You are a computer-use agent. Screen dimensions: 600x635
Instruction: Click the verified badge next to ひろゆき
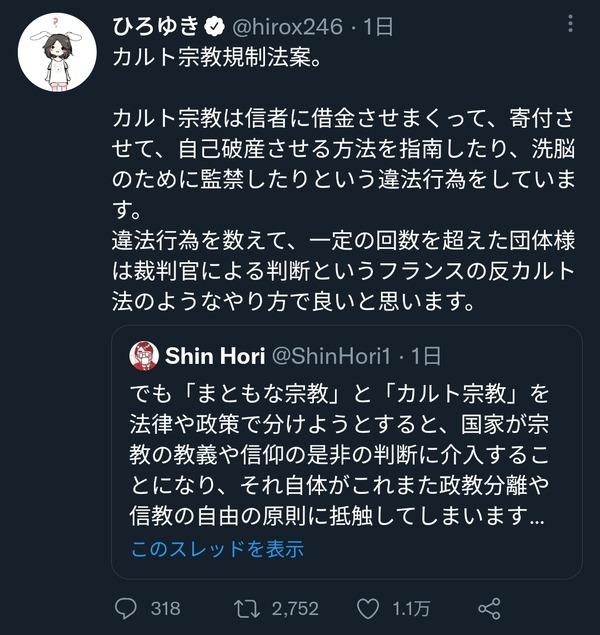(215, 27)
